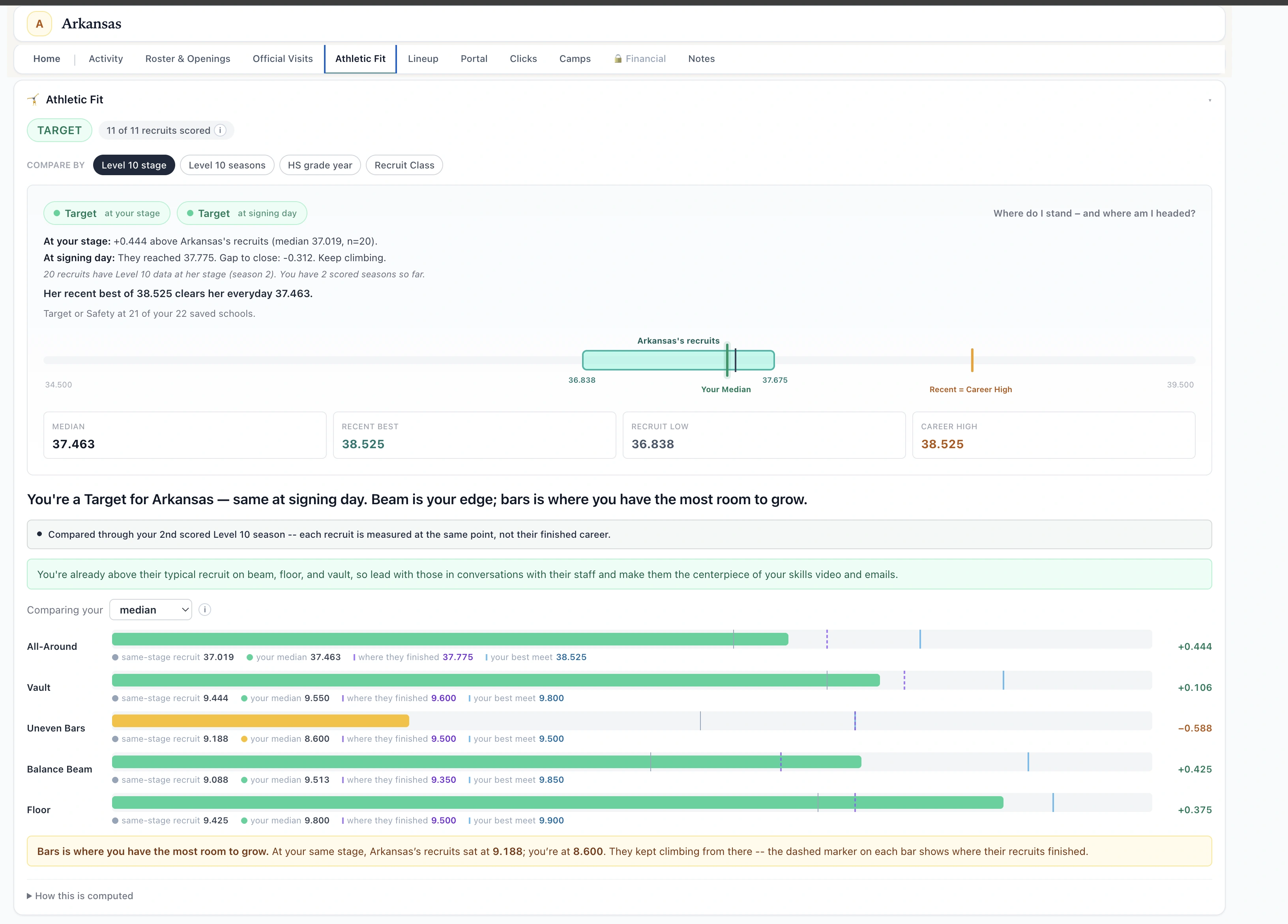1288x924 pixels.
Task: Switch to the Official Visits tab
Action: click(283, 58)
